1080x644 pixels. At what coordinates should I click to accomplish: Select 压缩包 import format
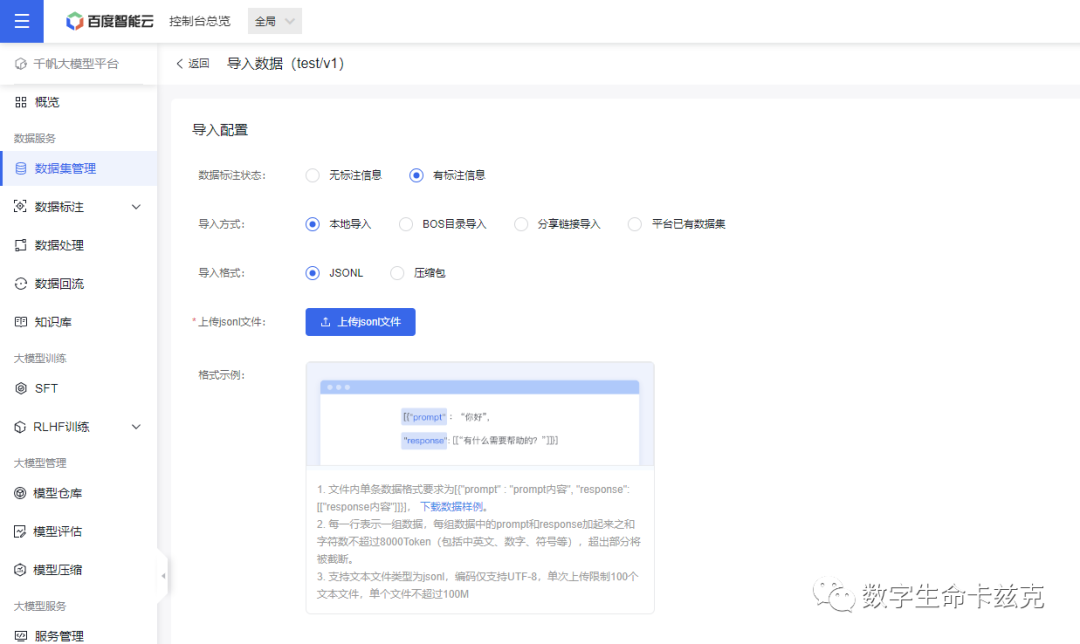pos(397,273)
